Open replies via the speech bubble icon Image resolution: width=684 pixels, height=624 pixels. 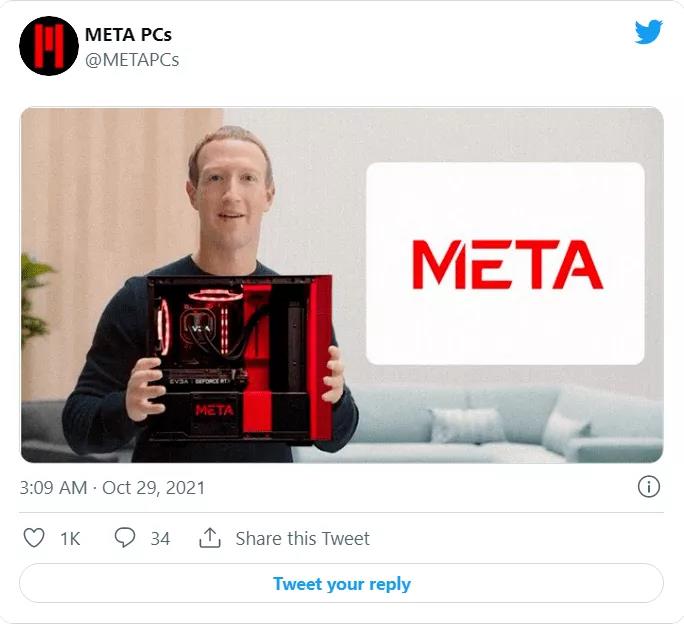125,538
